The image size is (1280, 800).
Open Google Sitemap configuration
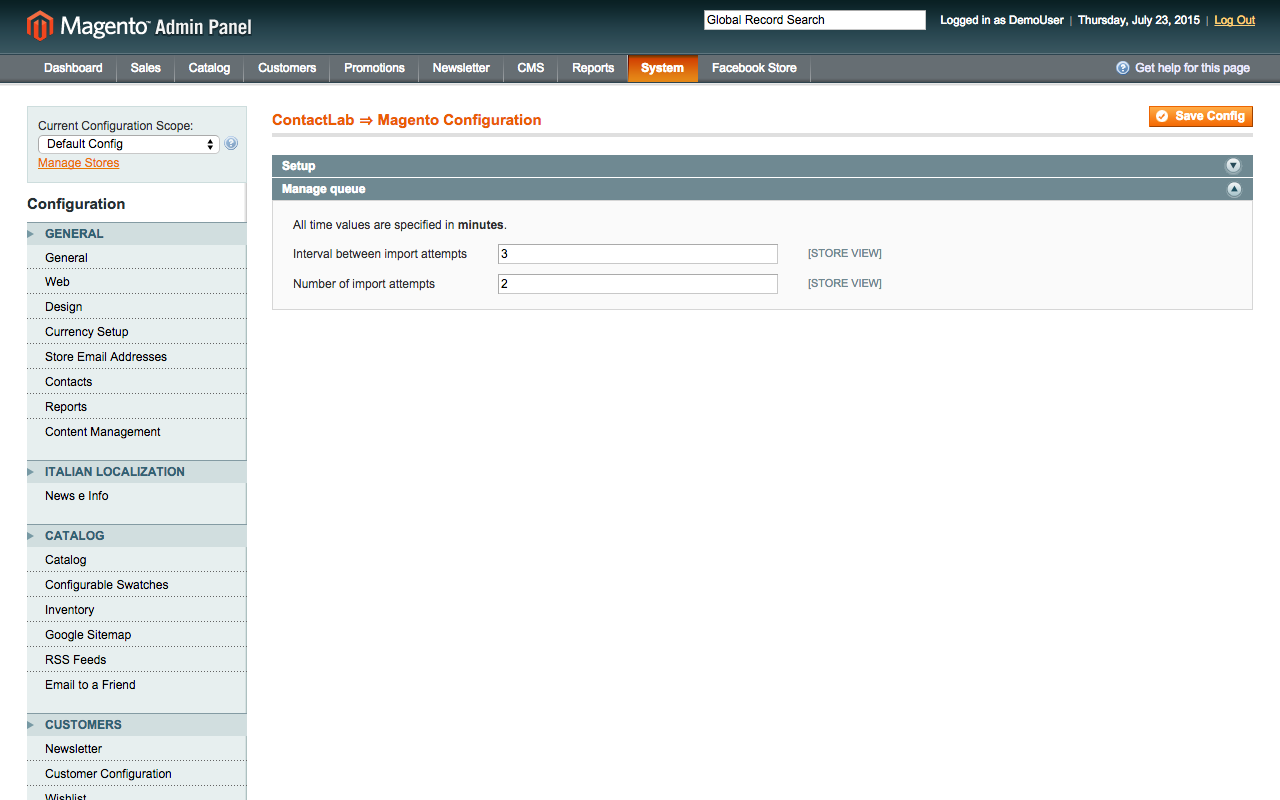pos(136,635)
